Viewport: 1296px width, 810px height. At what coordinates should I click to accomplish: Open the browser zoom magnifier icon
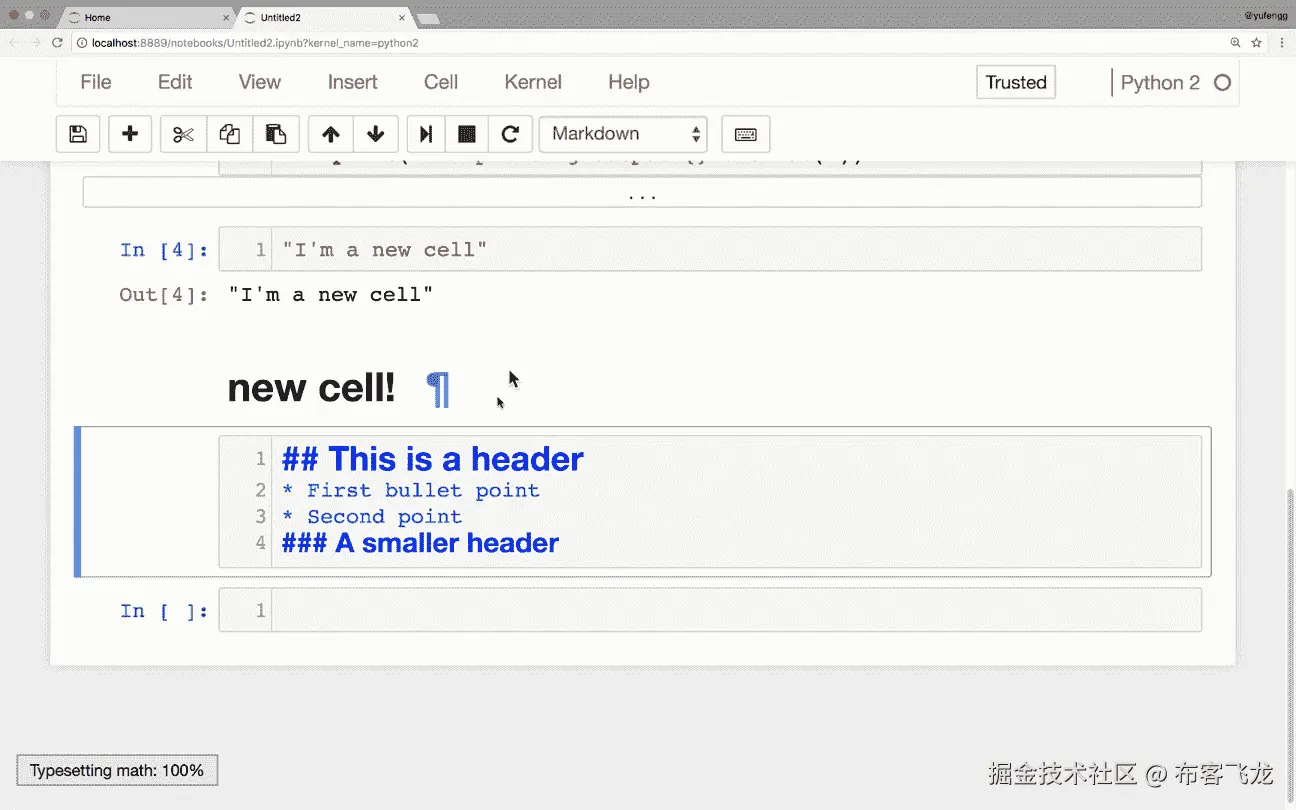click(x=1236, y=43)
